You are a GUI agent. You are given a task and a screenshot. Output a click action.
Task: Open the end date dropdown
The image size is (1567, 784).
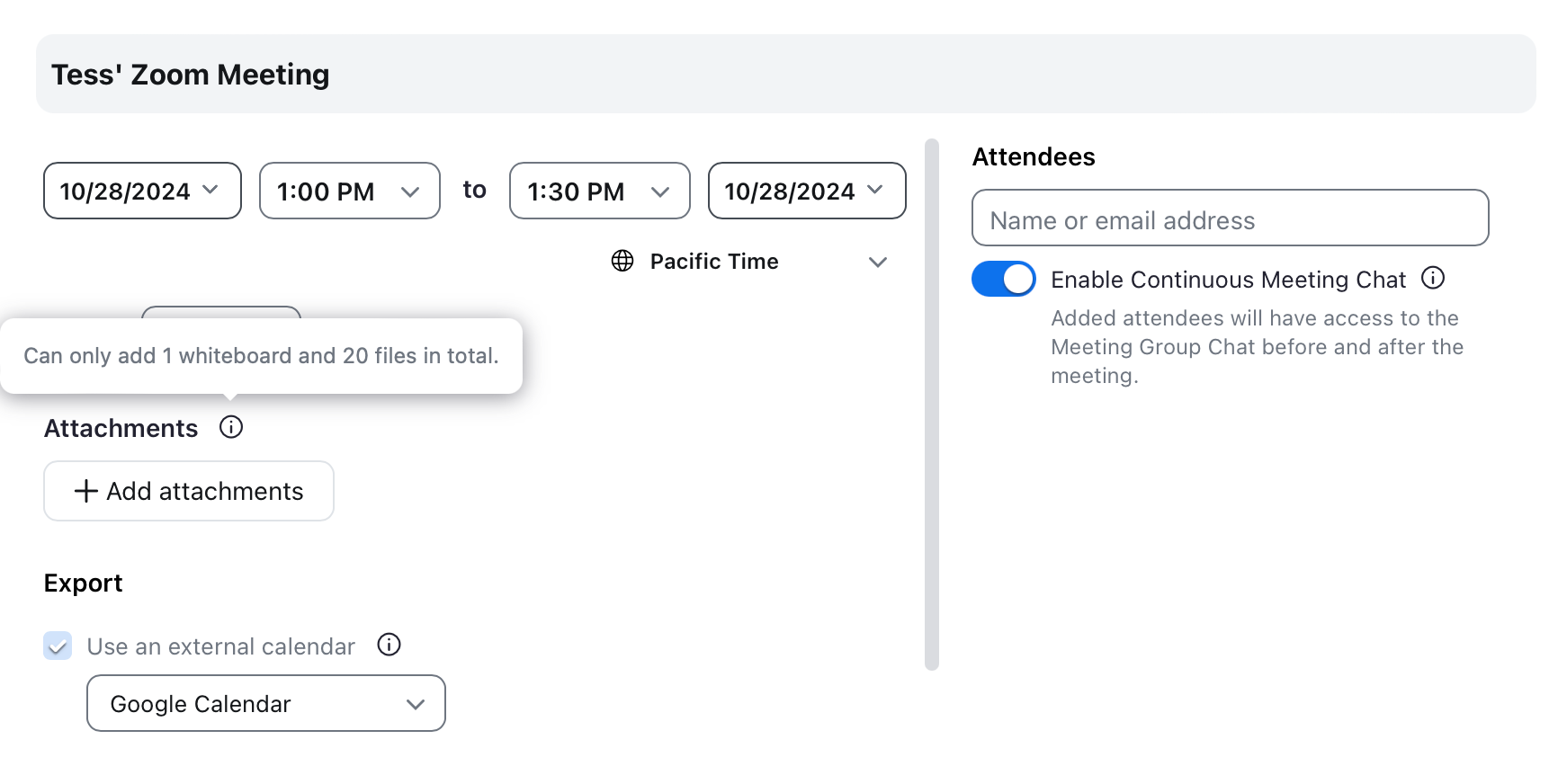click(x=806, y=191)
